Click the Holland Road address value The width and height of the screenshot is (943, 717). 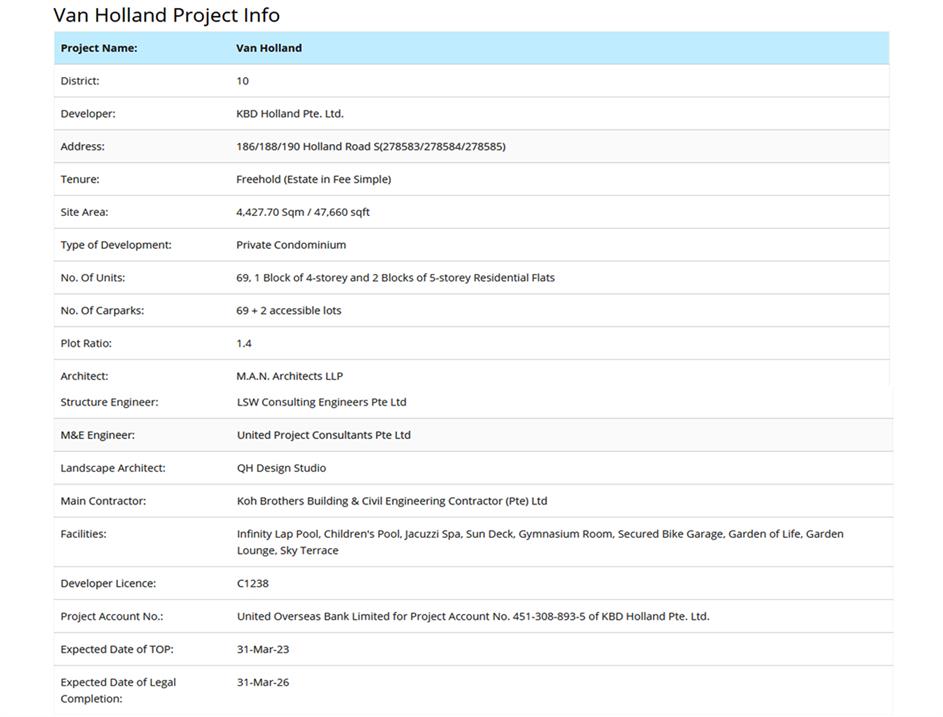click(x=370, y=147)
